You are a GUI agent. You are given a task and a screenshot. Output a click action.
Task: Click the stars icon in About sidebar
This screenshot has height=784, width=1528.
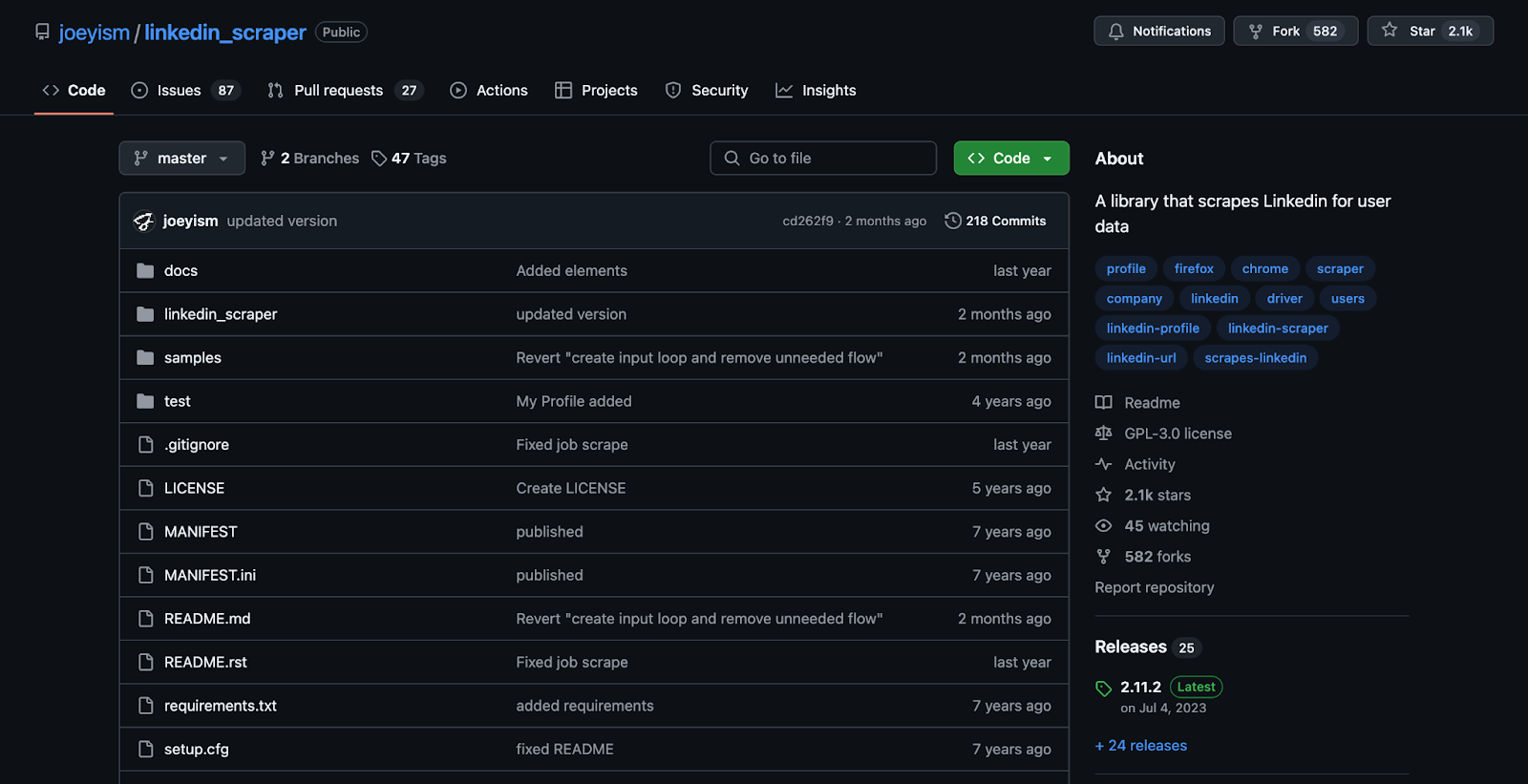pyautogui.click(x=1104, y=495)
